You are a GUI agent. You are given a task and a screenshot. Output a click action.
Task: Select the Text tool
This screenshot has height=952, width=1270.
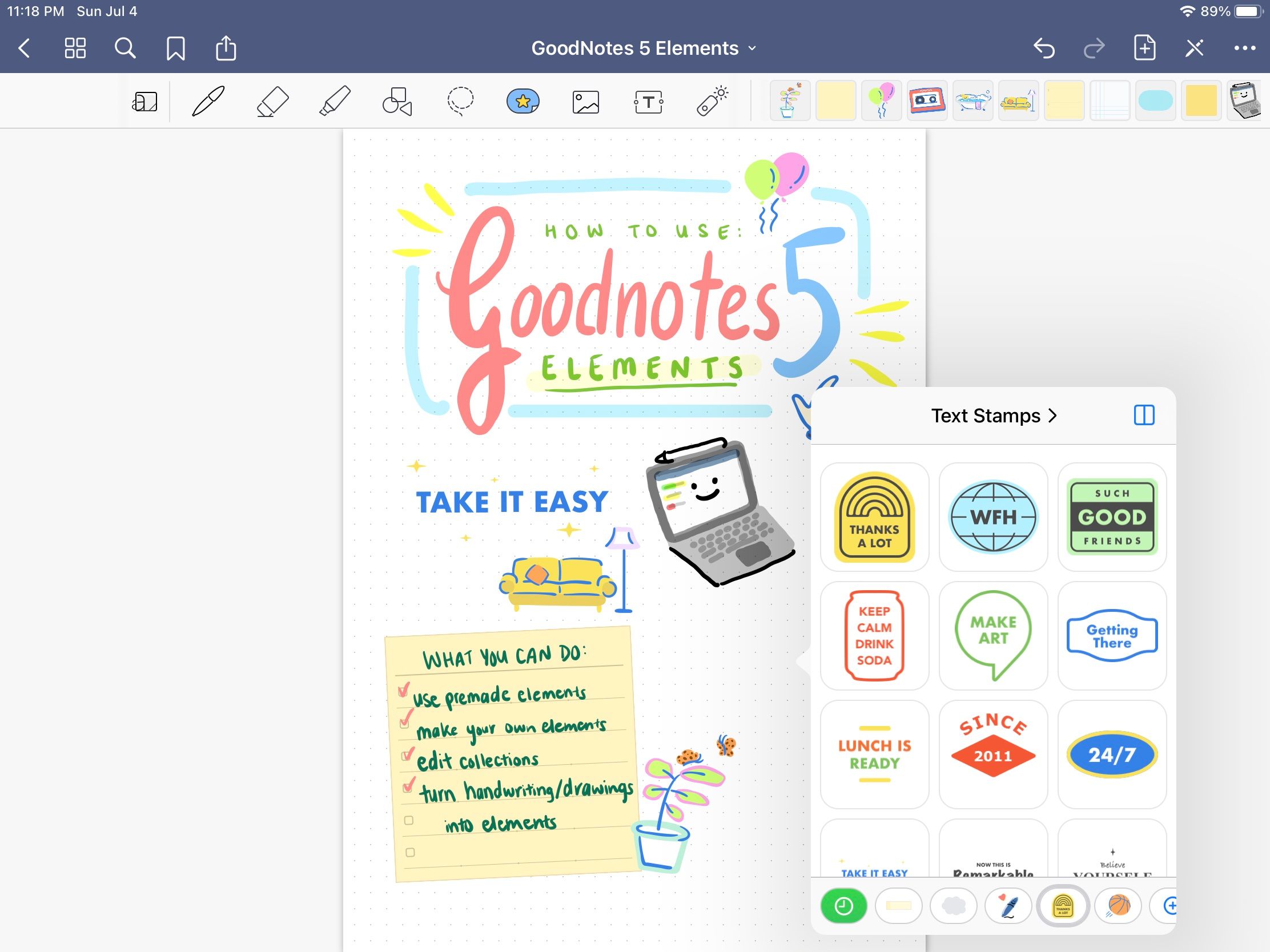pos(649,100)
